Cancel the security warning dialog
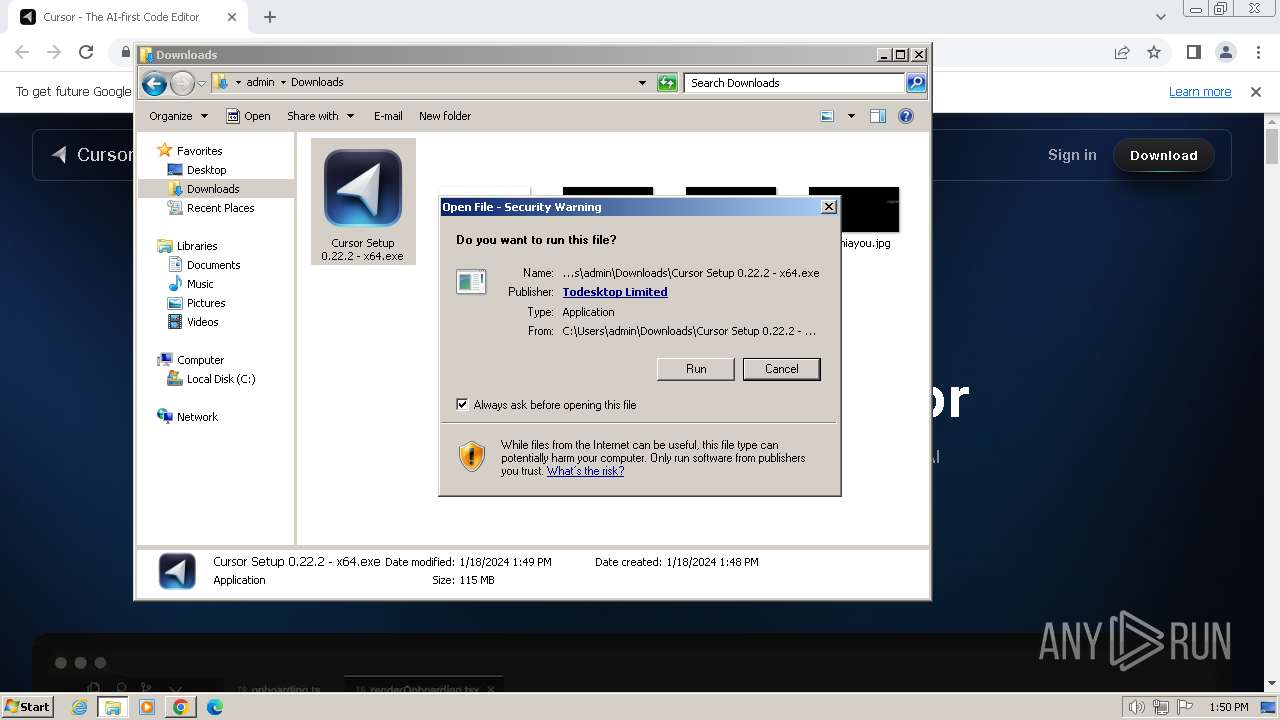1280x720 pixels. 781,369
